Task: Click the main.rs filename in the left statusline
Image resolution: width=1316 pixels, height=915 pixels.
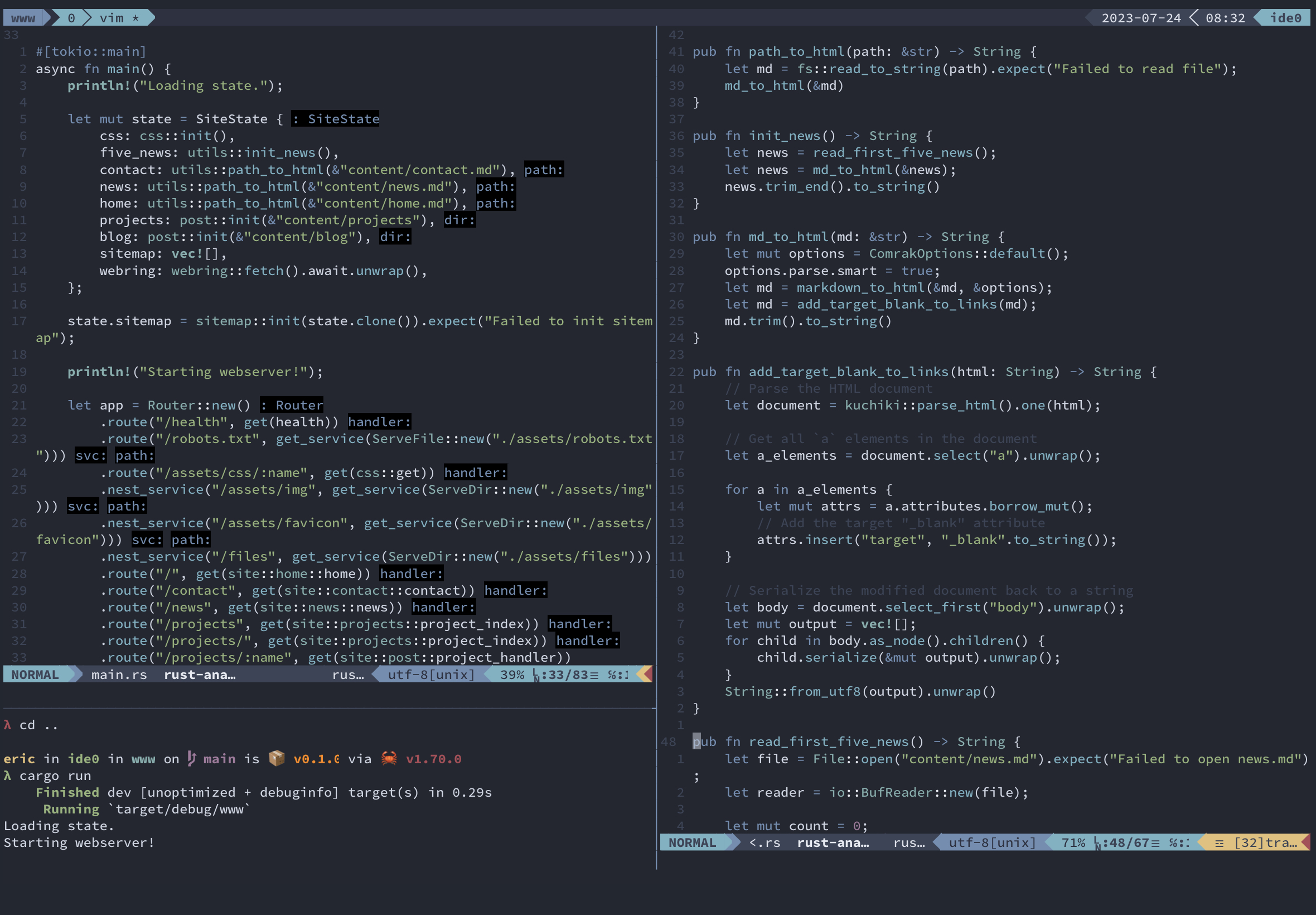Action: (118, 675)
